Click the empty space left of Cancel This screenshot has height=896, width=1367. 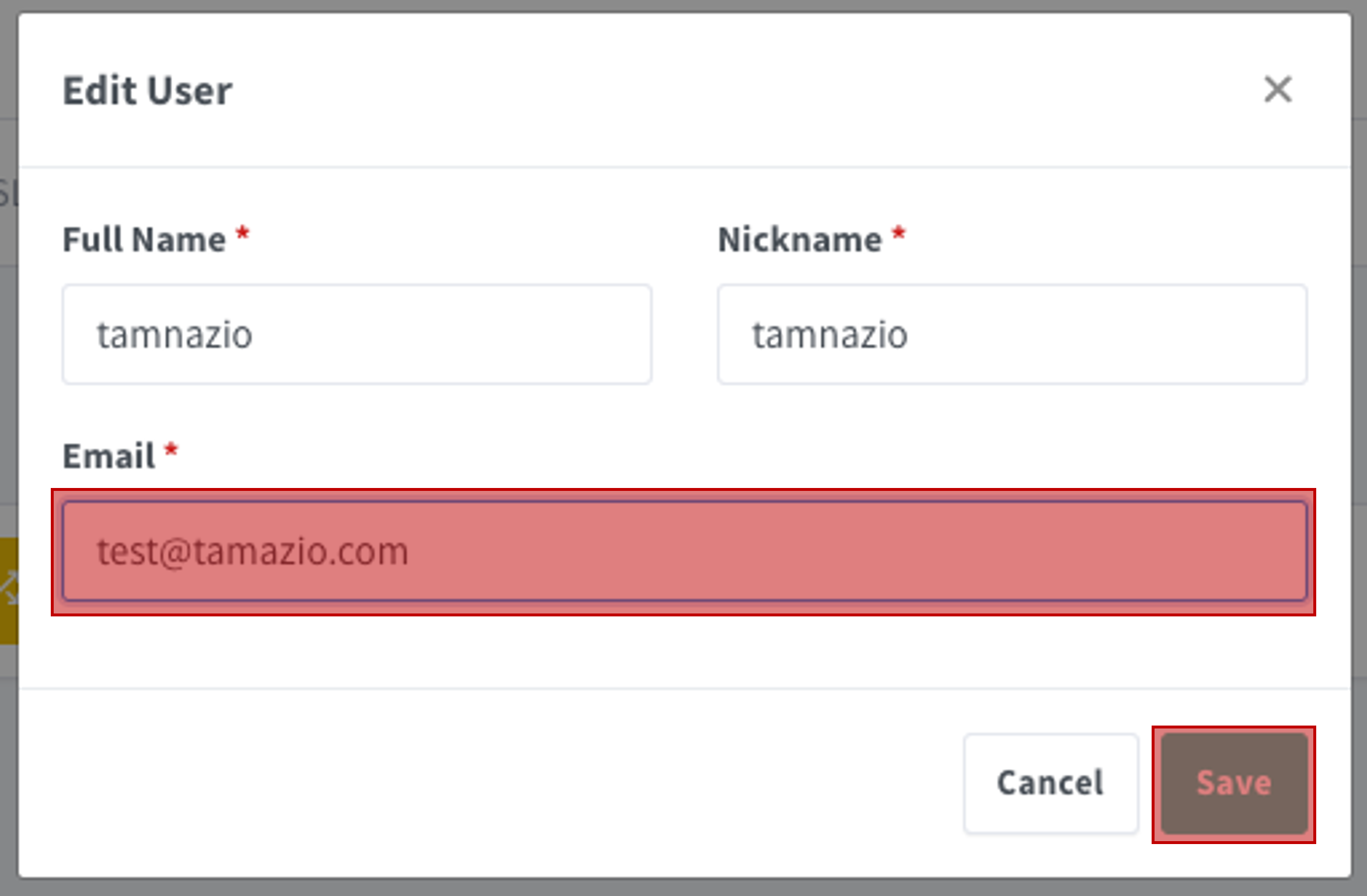(x=490, y=783)
